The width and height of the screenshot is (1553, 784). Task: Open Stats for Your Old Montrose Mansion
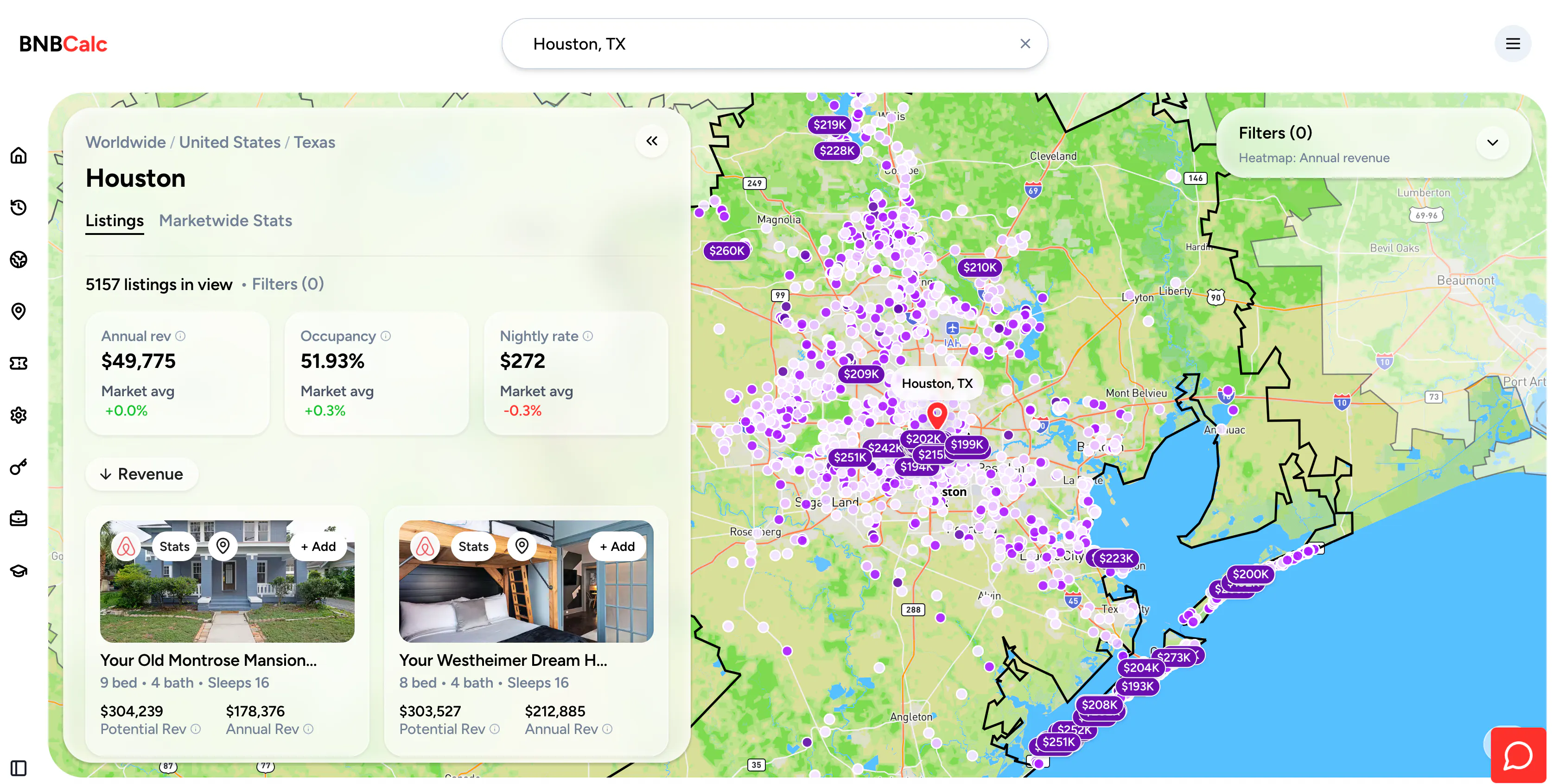pos(174,547)
